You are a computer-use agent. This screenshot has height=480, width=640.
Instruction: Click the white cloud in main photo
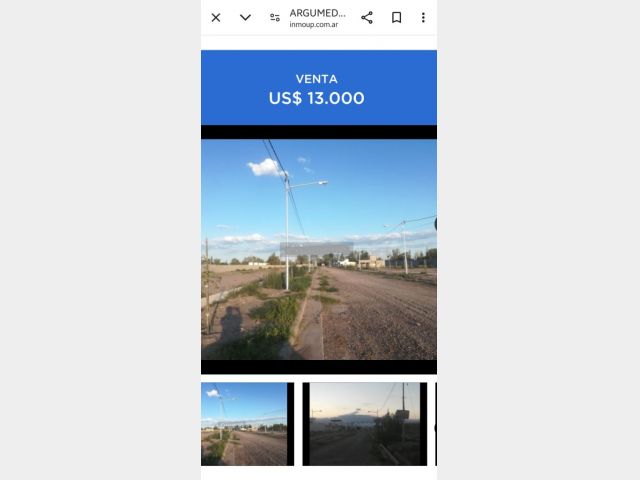point(266,168)
